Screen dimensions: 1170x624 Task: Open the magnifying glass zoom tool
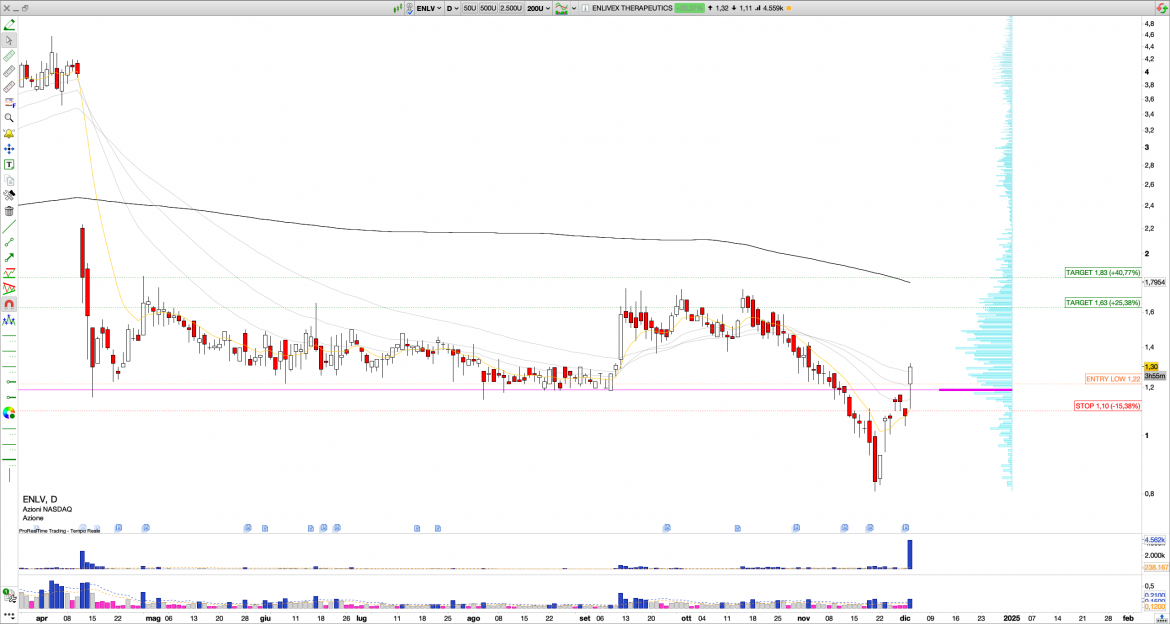(9, 118)
